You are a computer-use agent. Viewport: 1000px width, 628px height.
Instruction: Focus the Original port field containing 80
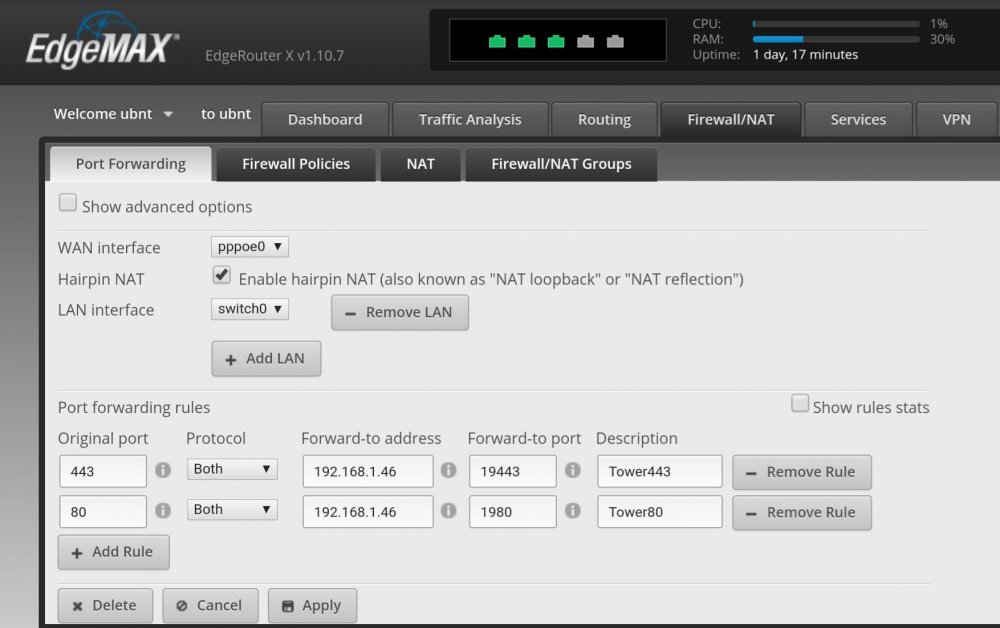click(x=103, y=511)
